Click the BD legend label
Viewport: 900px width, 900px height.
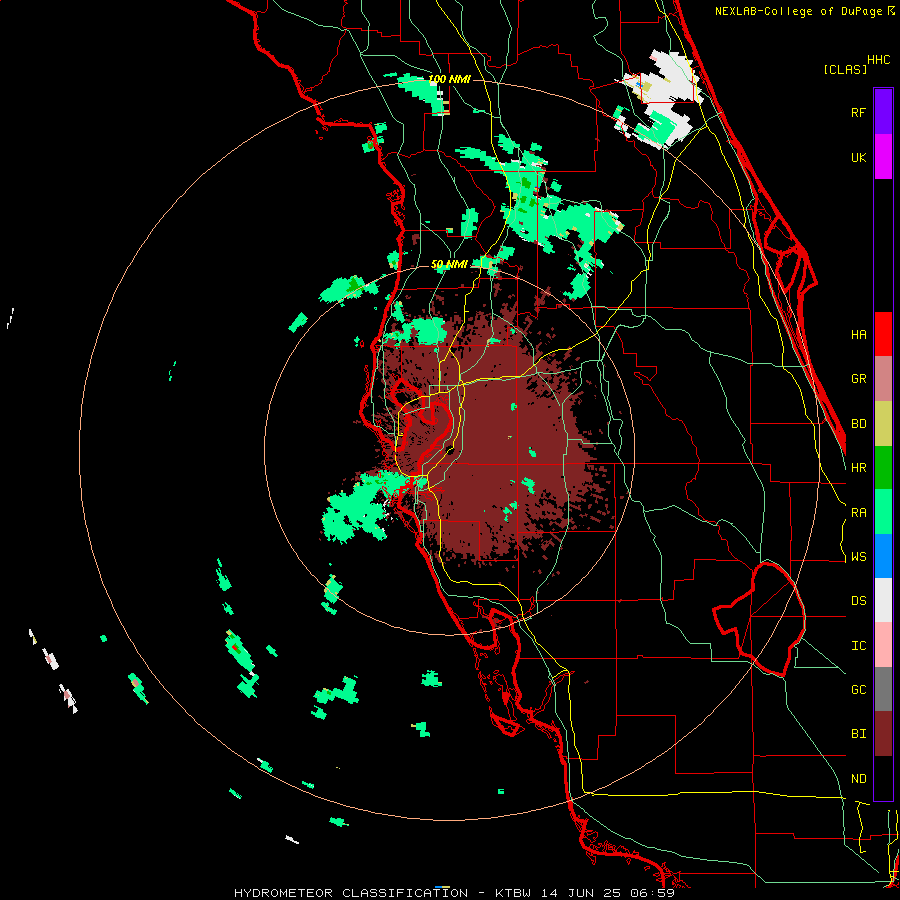(858, 424)
